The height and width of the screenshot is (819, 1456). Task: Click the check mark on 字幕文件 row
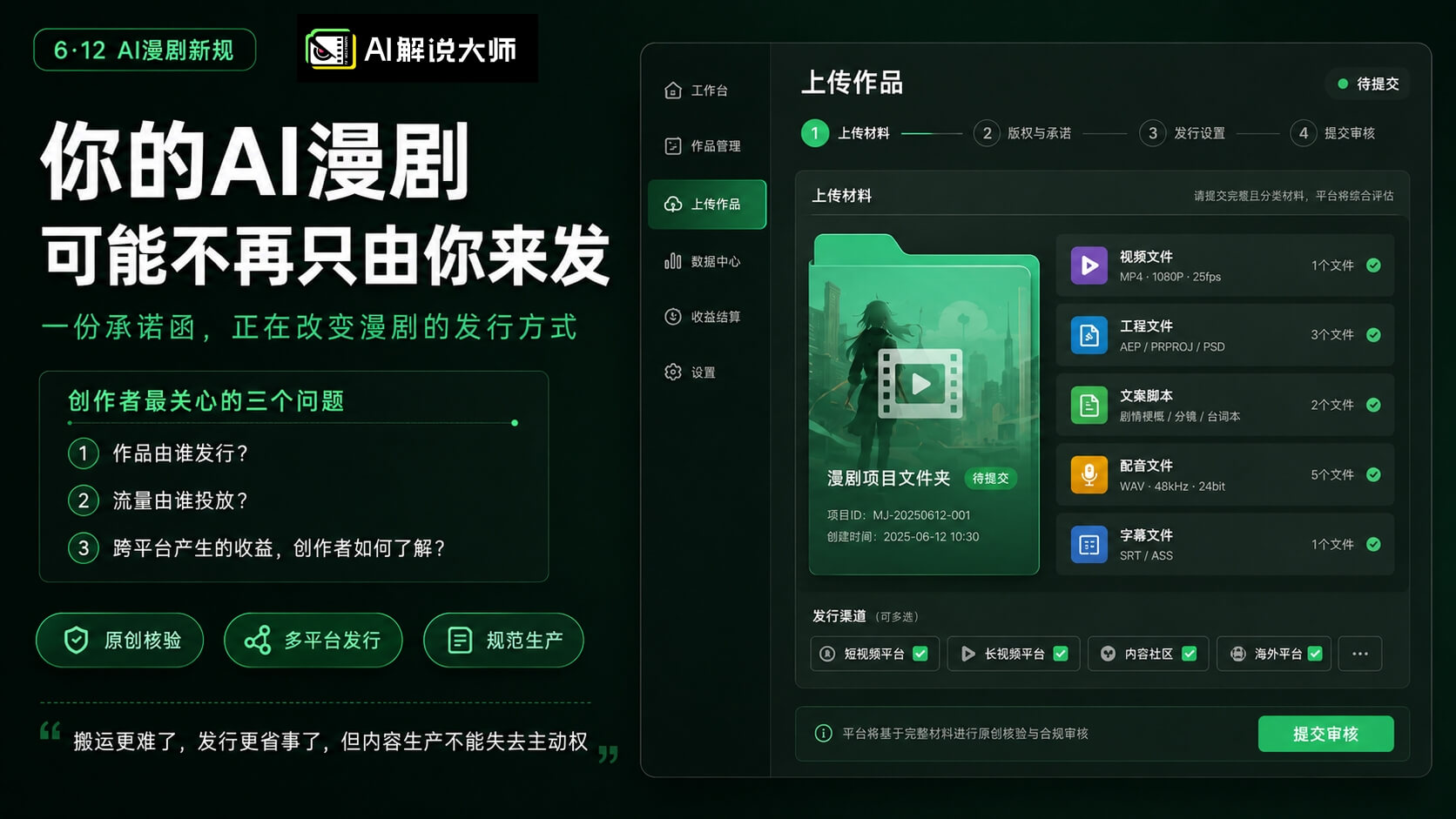[1373, 545]
